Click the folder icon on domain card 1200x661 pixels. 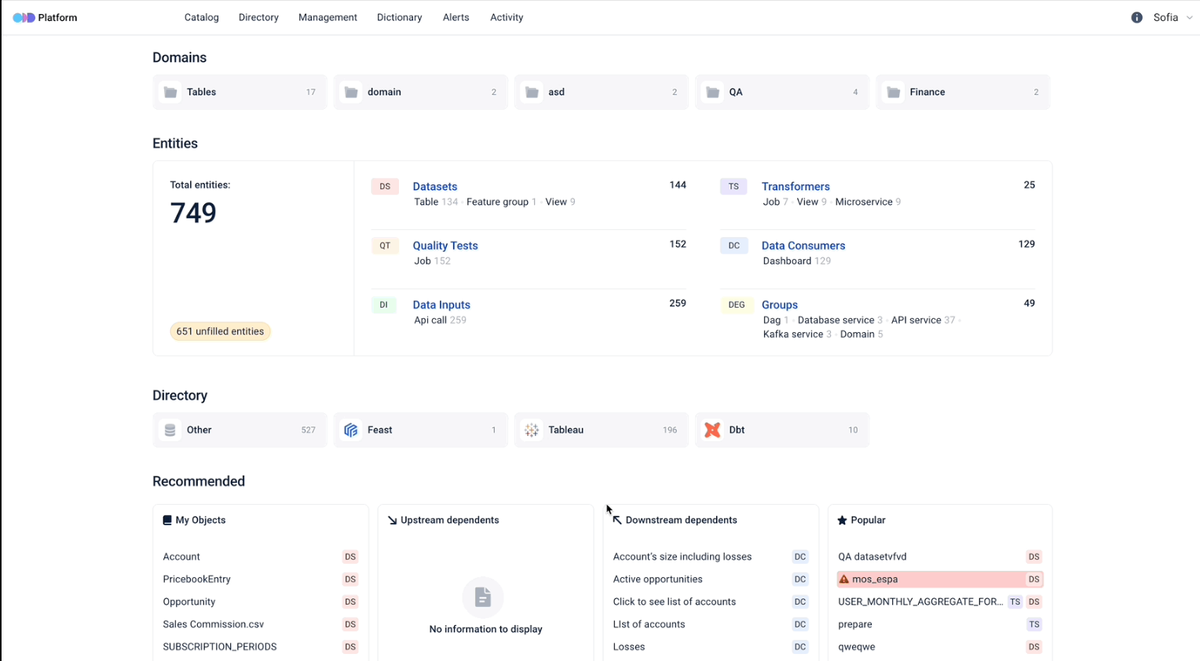[351, 92]
